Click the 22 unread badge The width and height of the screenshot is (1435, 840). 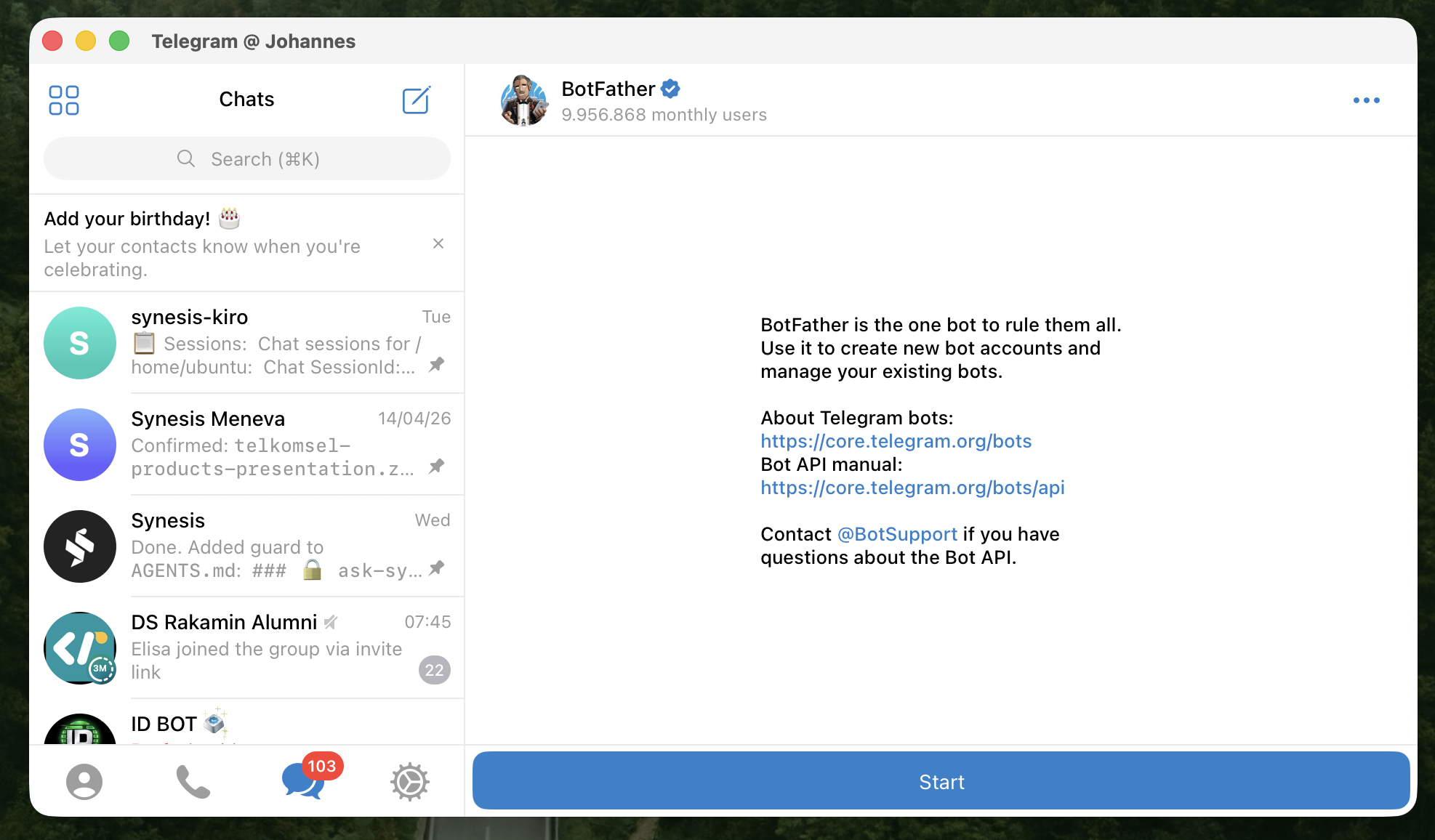click(435, 670)
